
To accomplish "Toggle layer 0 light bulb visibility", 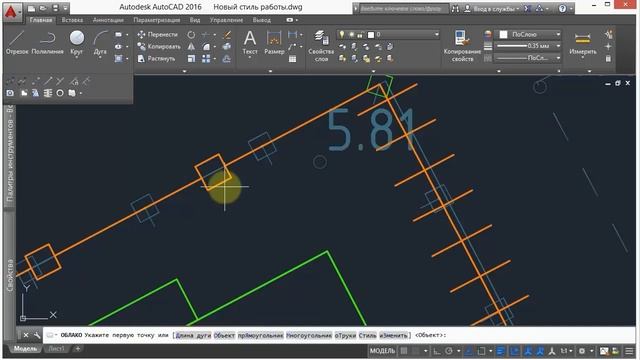I will [x=342, y=35].
